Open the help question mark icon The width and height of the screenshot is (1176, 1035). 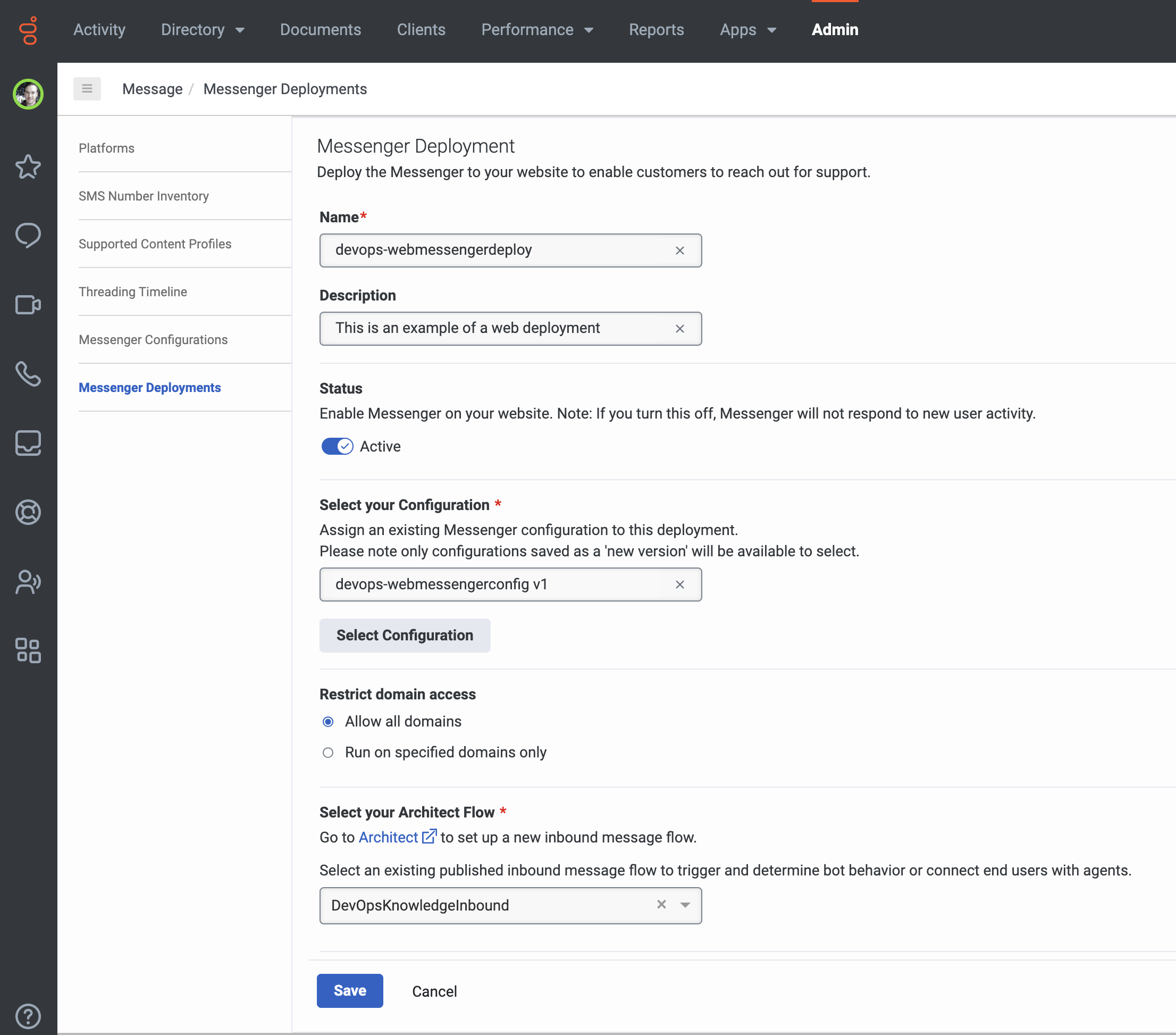pyautogui.click(x=28, y=1015)
